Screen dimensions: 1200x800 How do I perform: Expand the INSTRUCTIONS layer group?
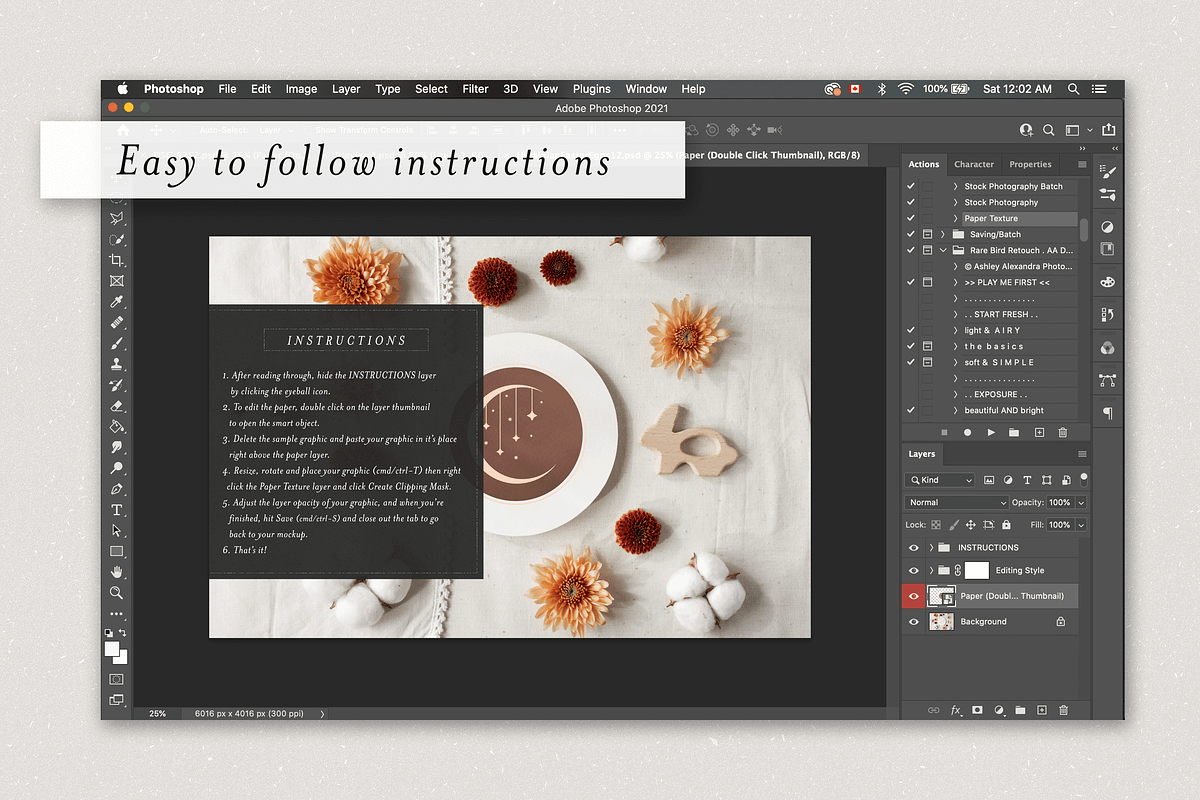(x=932, y=548)
